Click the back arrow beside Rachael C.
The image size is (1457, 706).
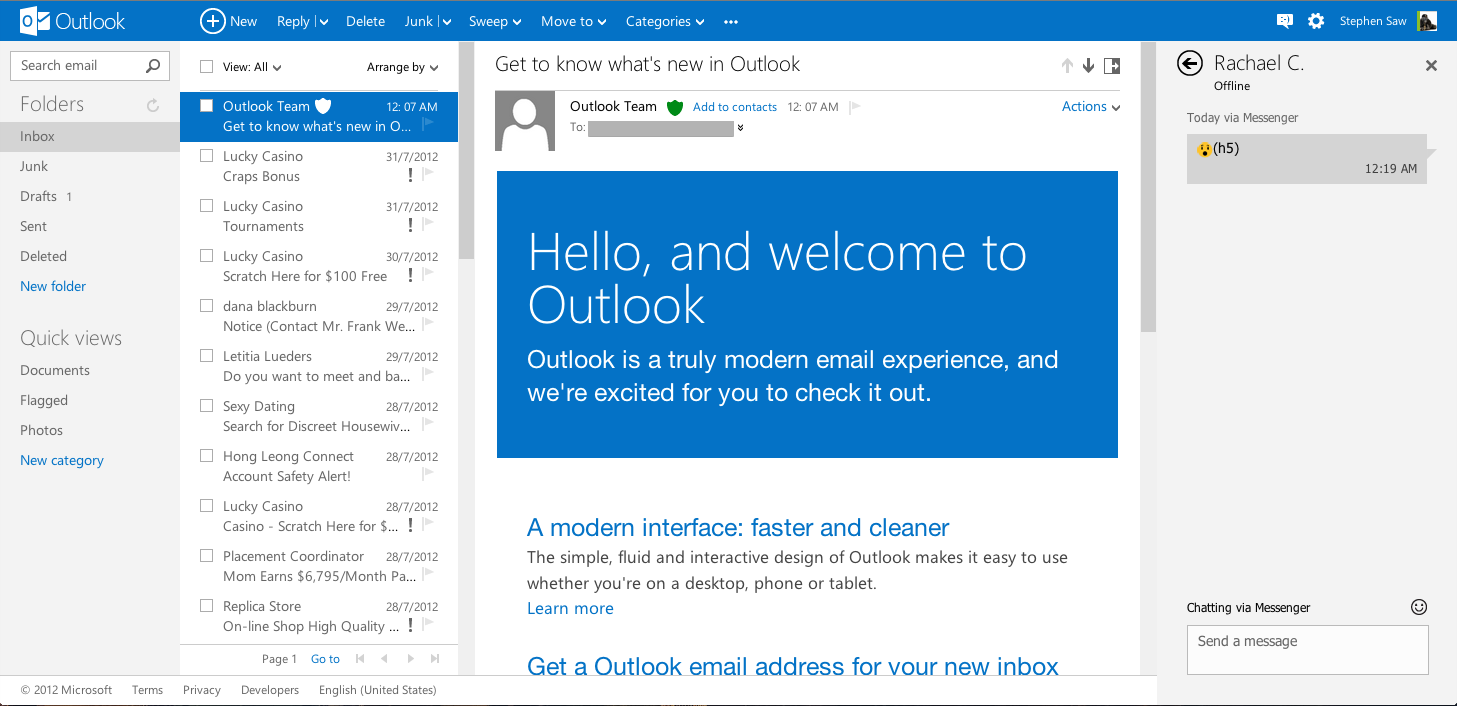coord(1189,64)
